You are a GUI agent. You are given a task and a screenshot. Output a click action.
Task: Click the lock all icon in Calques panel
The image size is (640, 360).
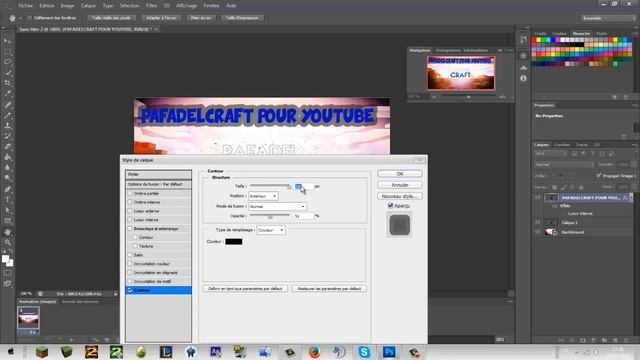tap(581, 187)
